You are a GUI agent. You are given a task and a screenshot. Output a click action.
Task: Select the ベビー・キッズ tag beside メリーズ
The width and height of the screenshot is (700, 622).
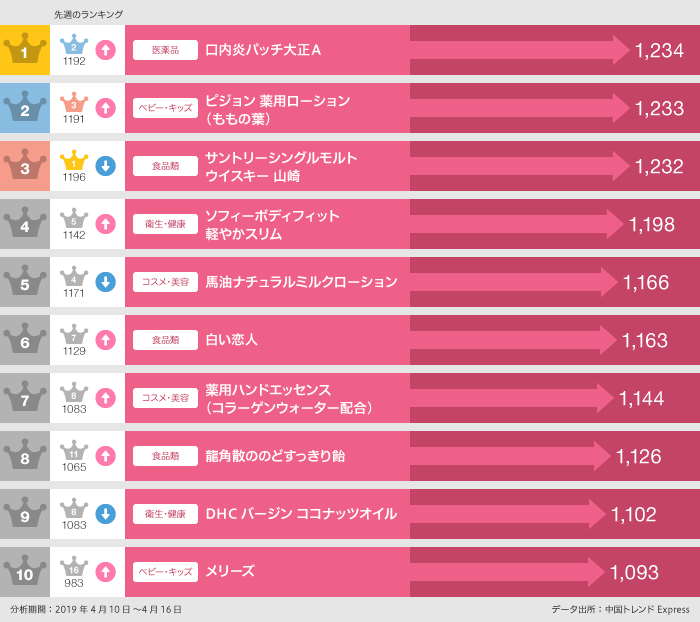165,572
